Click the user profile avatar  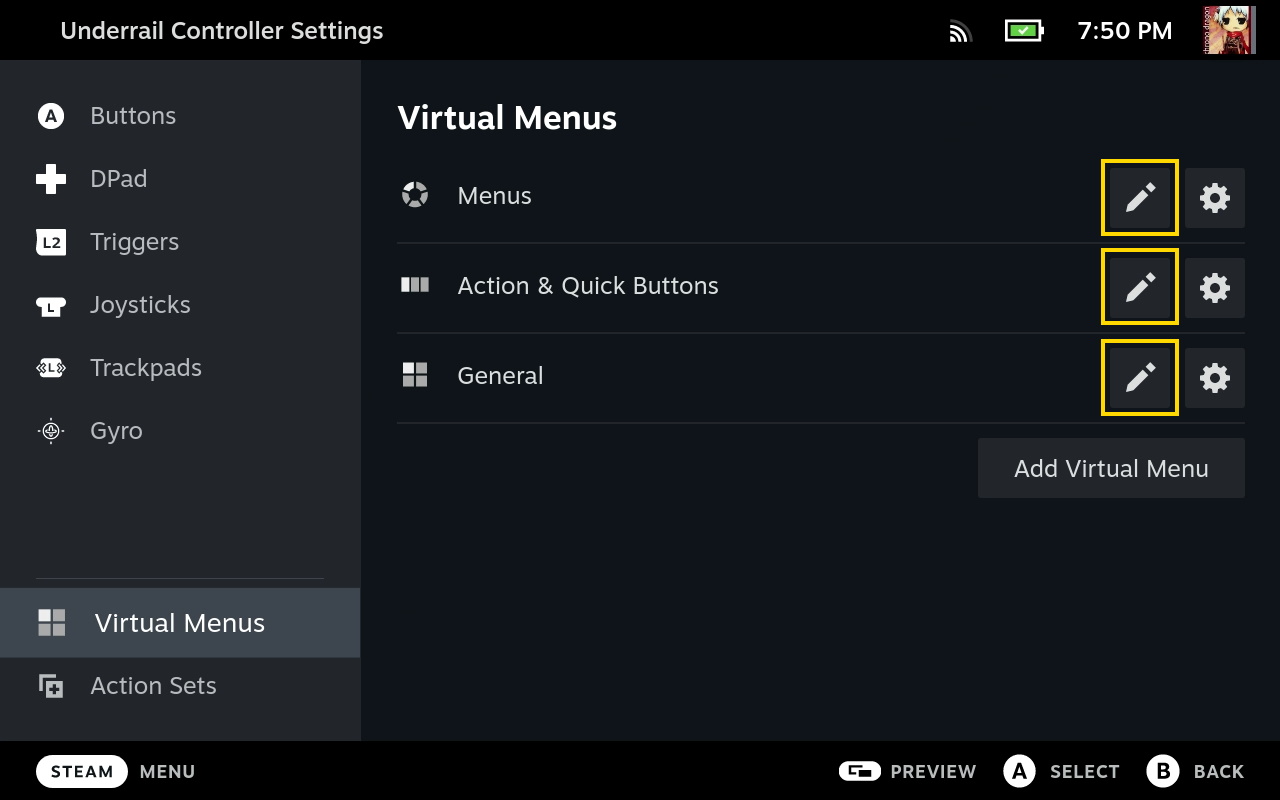point(1229,30)
